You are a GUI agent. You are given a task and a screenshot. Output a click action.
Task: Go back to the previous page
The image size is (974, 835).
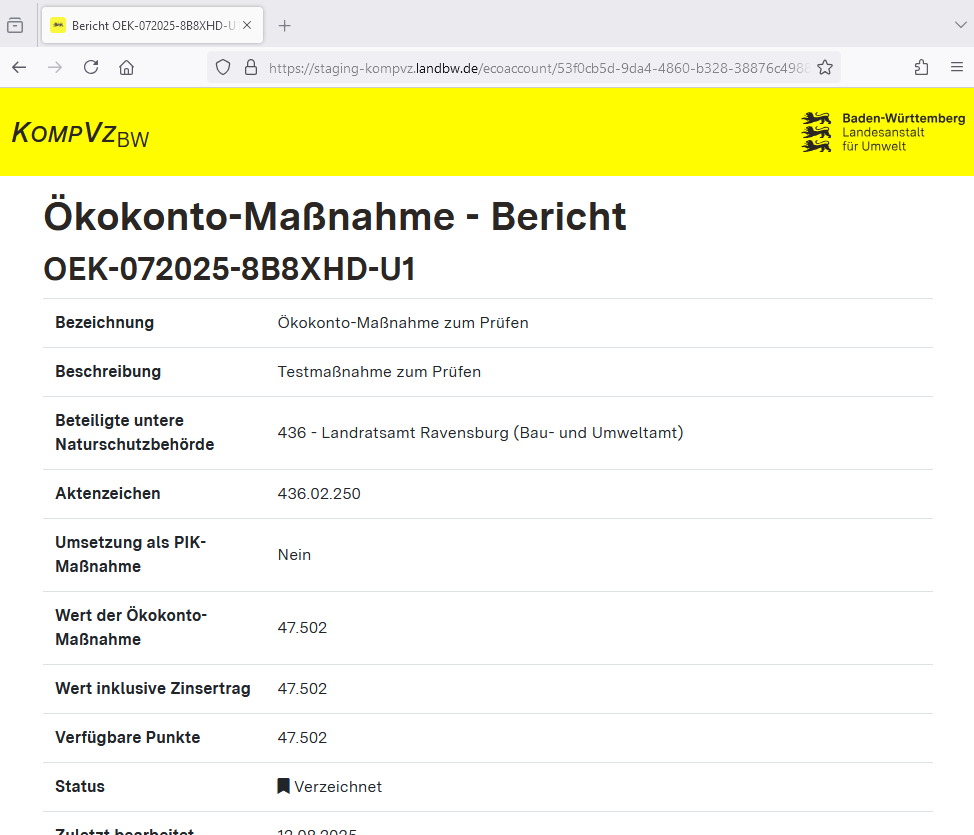tap(19, 67)
